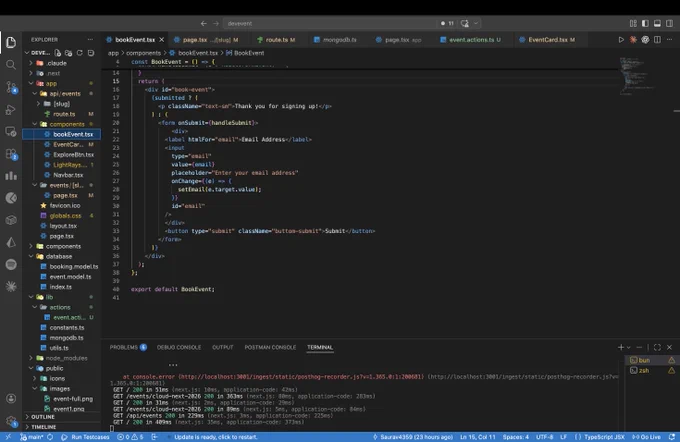Viewport: 680px width, 442px height.
Task: Open booking.model.ts in Explorer
Action: (x=62, y=266)
